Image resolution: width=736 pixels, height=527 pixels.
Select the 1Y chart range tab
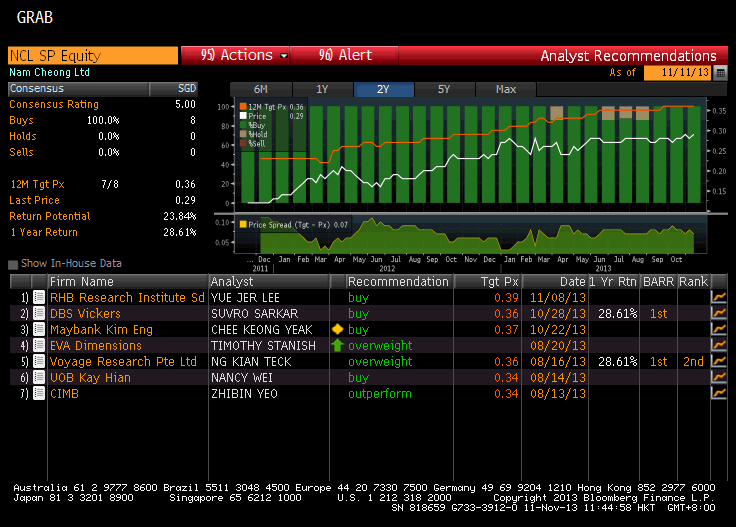click(x=322, y=89)
